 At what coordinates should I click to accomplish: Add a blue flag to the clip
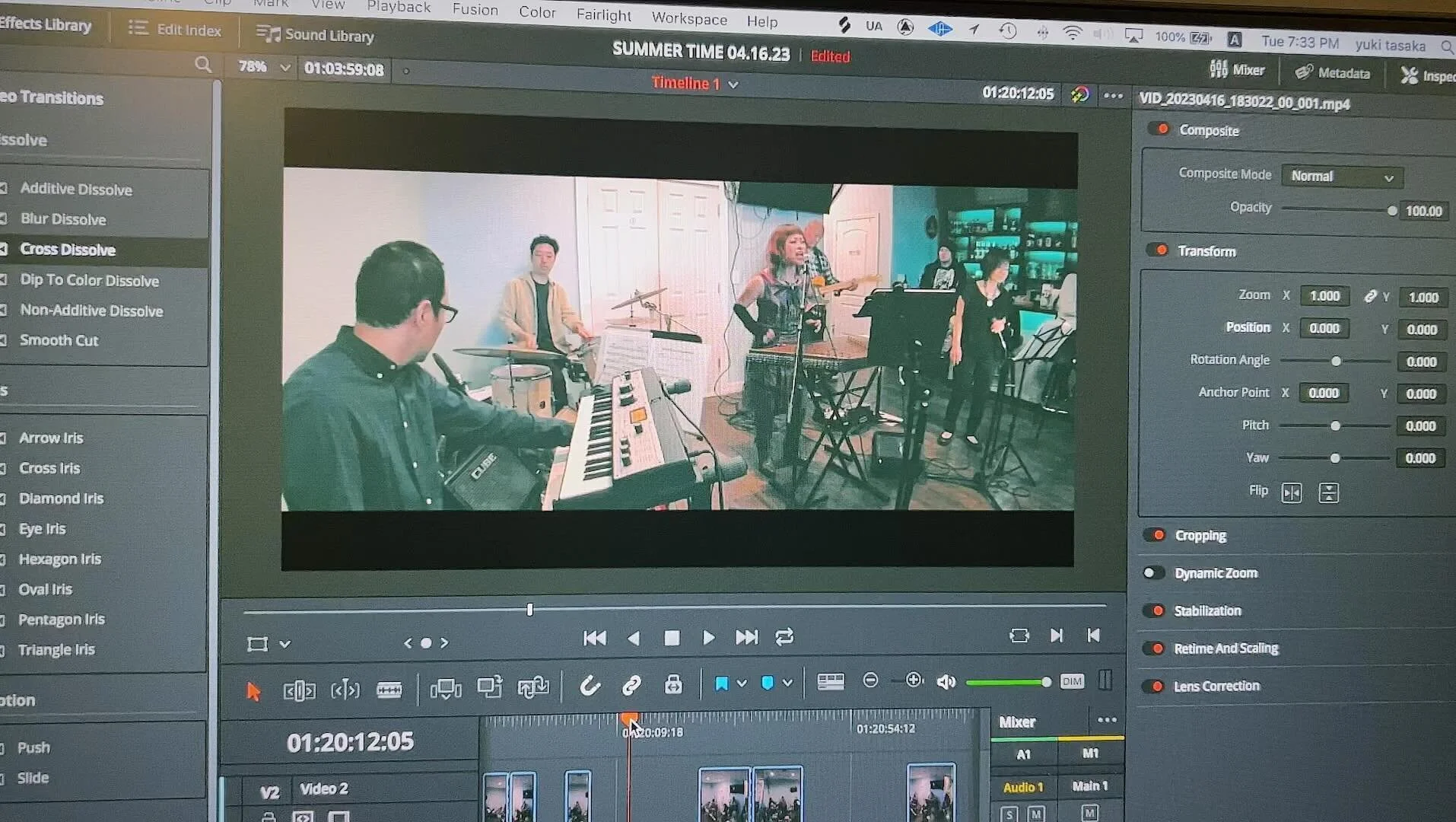(721, 683)
